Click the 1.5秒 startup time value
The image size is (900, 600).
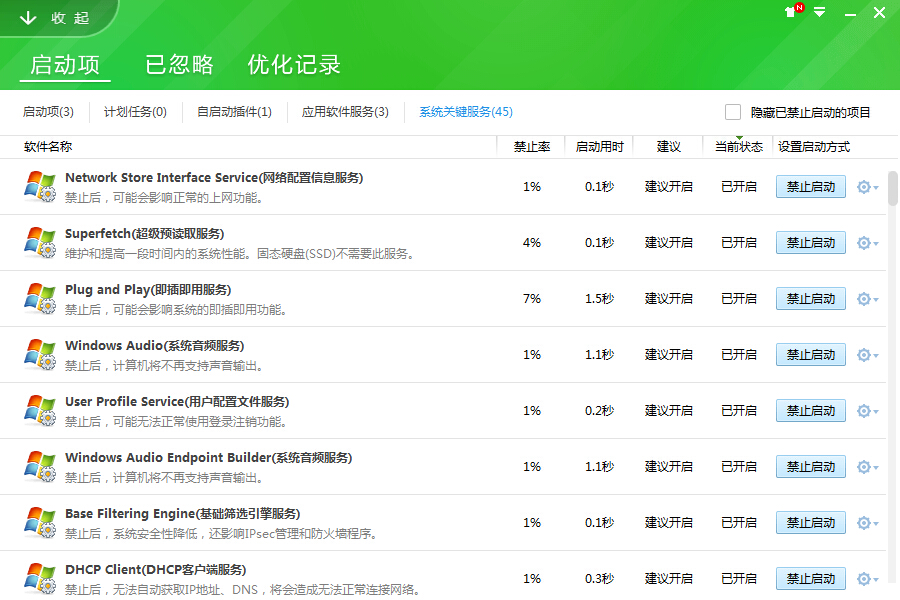(599, 299)
